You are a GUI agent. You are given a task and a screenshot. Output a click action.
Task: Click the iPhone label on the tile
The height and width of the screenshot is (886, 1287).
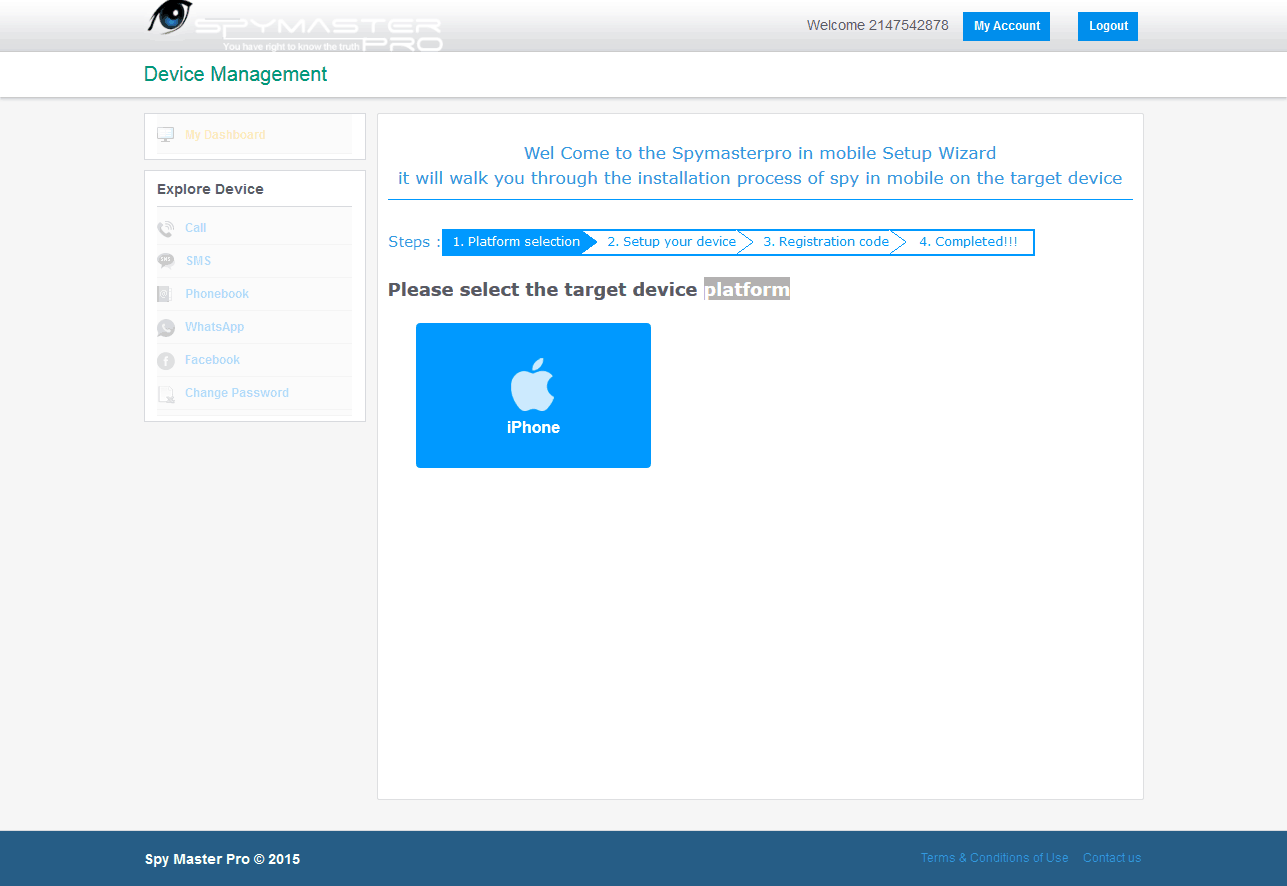tap(533, 427)
